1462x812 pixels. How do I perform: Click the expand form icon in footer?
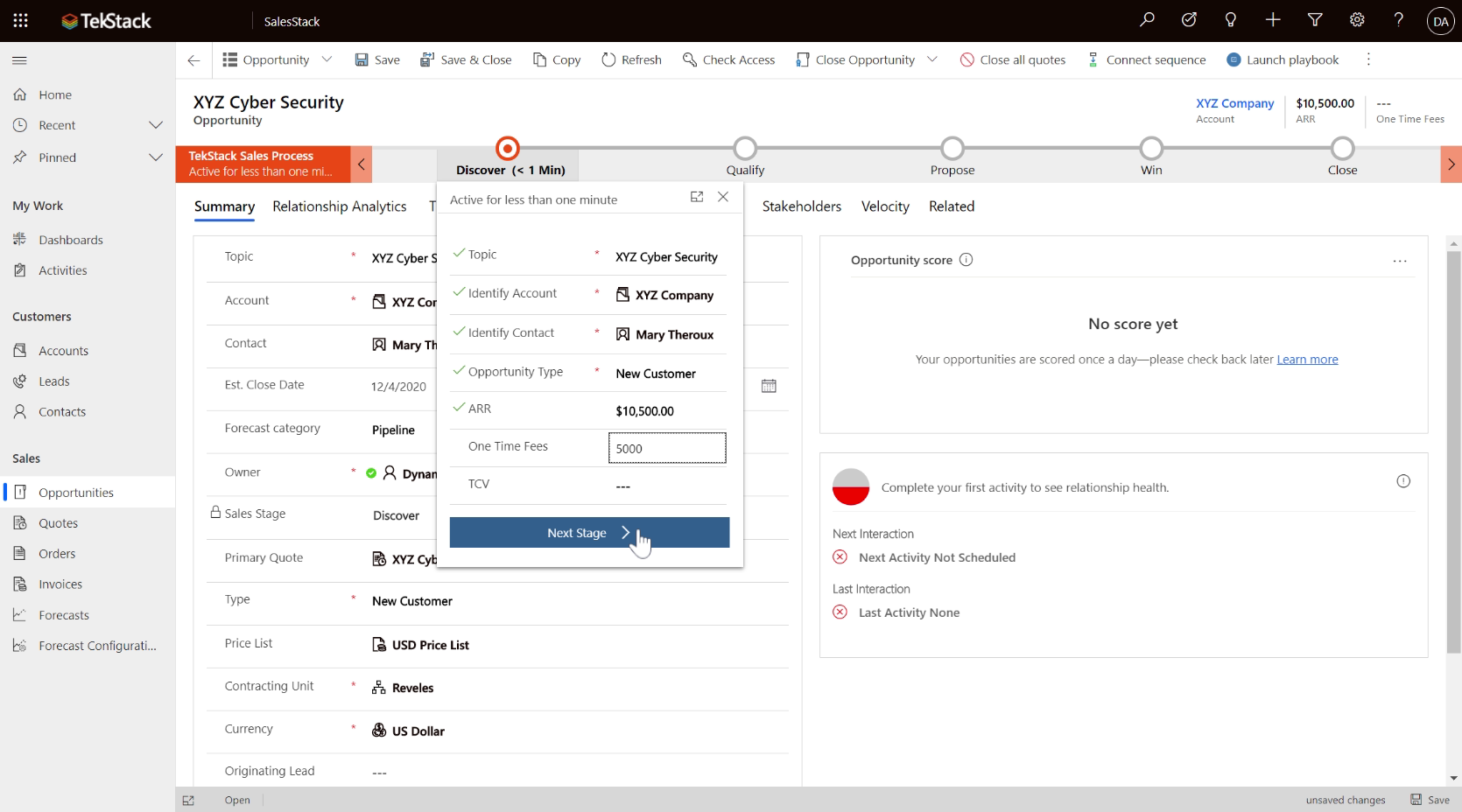click(x=188, y=800)
